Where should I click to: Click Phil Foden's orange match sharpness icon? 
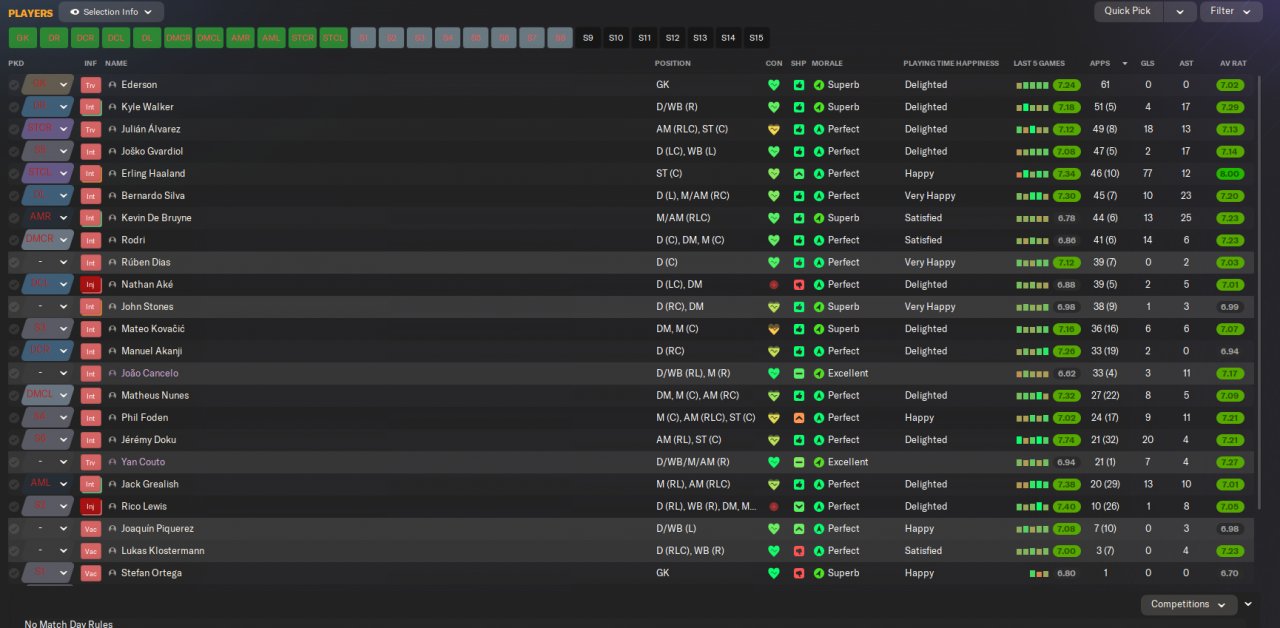pyautogui.click(x=798, y=418)
